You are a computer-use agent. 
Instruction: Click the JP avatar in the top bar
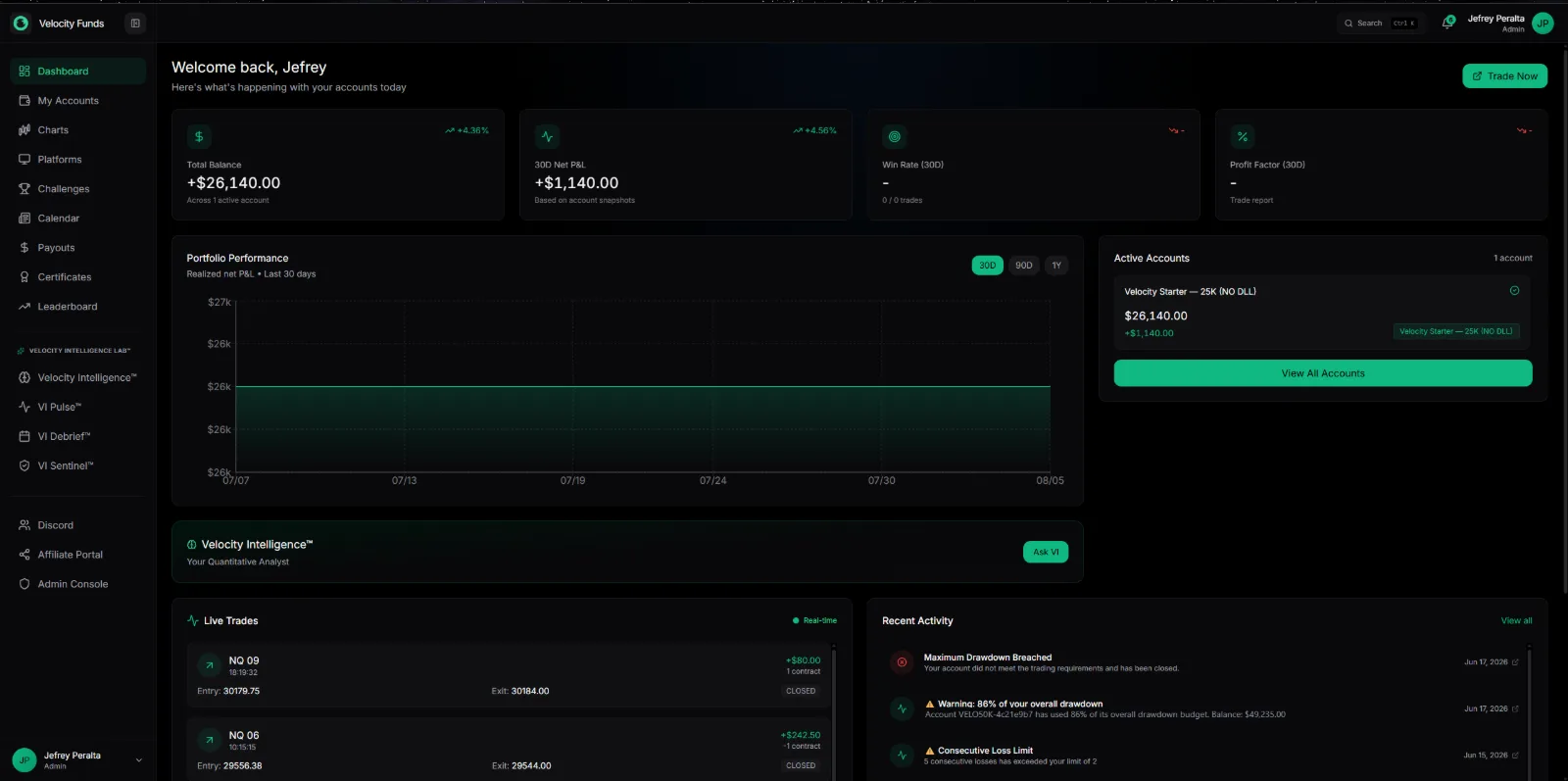click(1543, 24)
